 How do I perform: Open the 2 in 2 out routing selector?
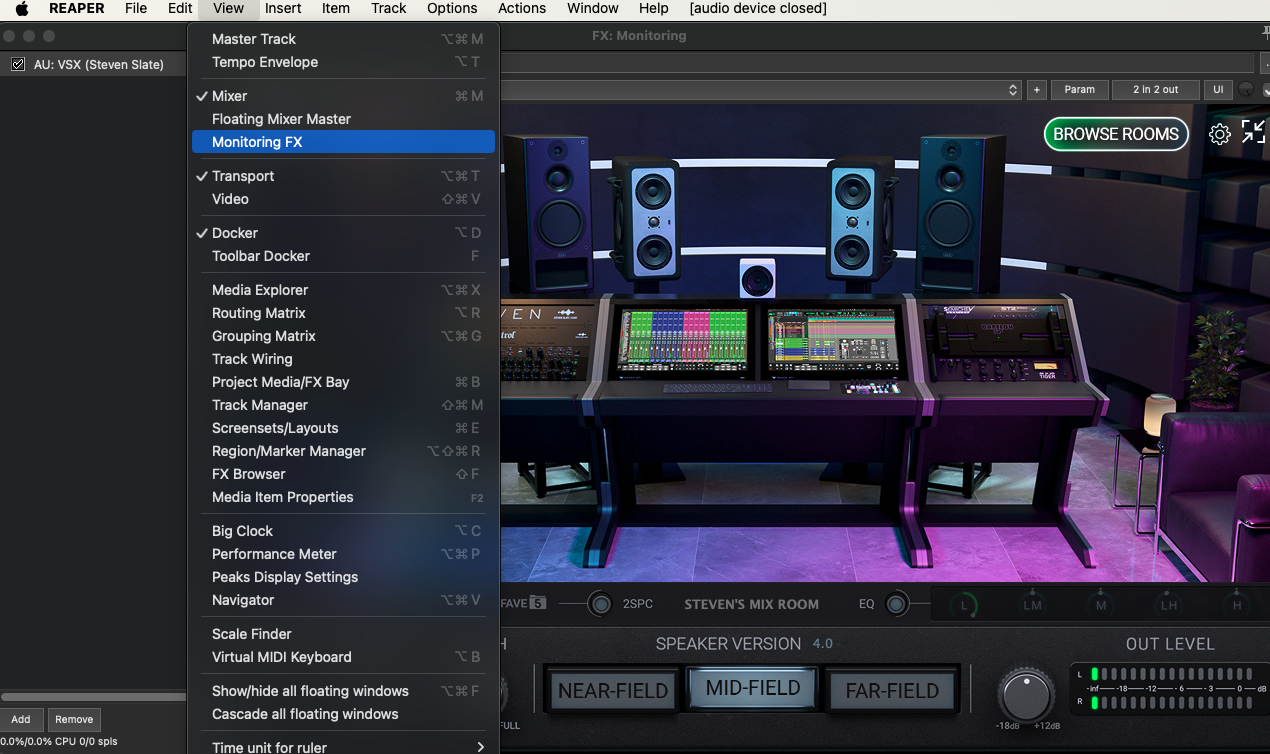tap(1155, 89)
